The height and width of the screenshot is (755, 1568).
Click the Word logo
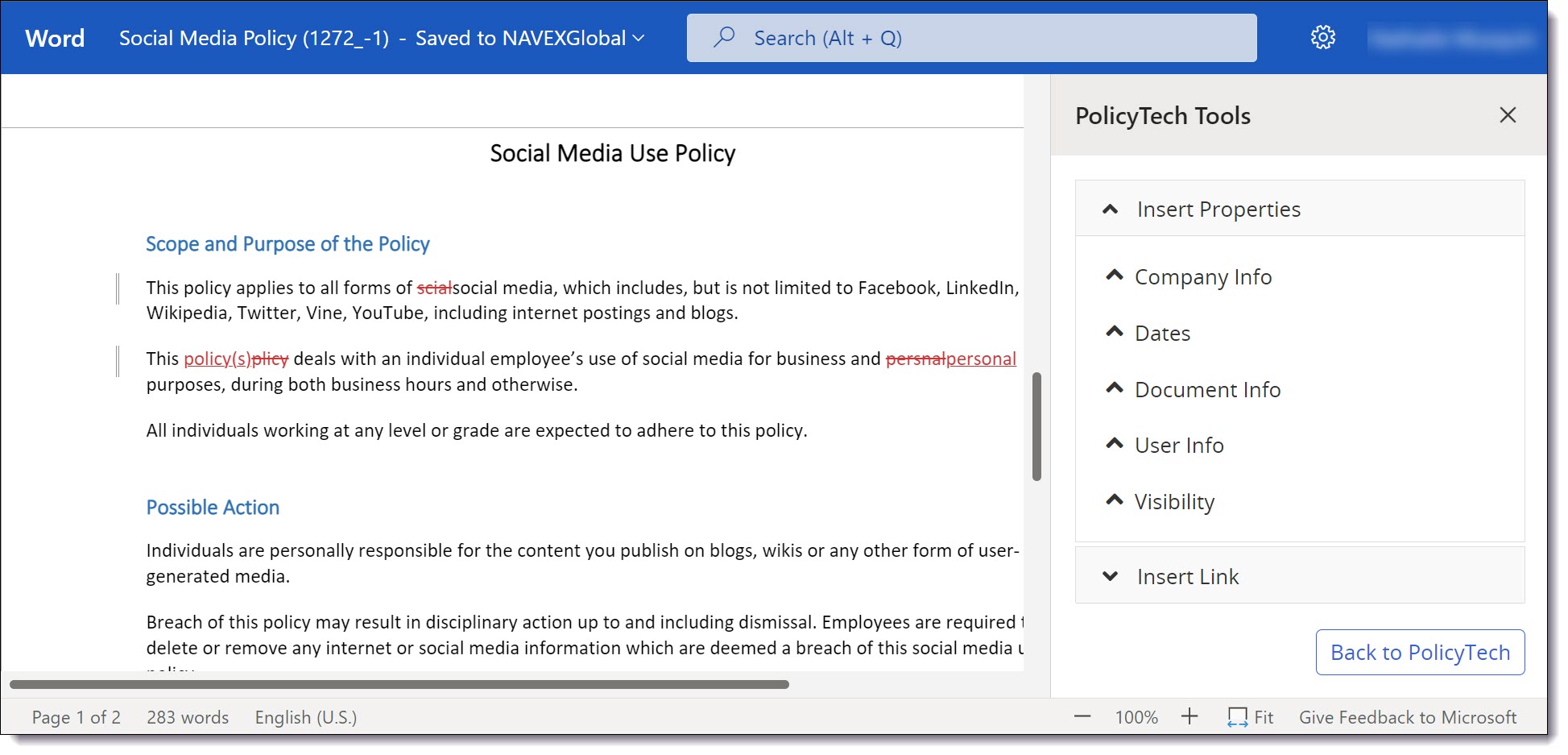(x=53, y=37)
